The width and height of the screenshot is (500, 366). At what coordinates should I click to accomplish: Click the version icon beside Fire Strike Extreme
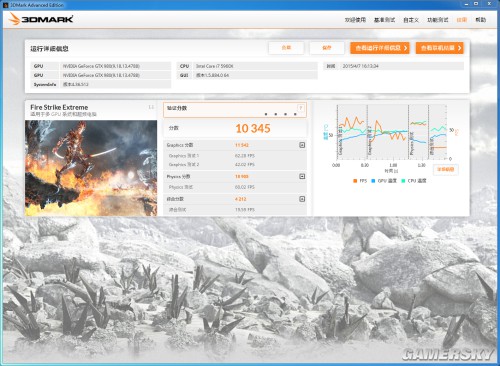(x=151, y=107)
